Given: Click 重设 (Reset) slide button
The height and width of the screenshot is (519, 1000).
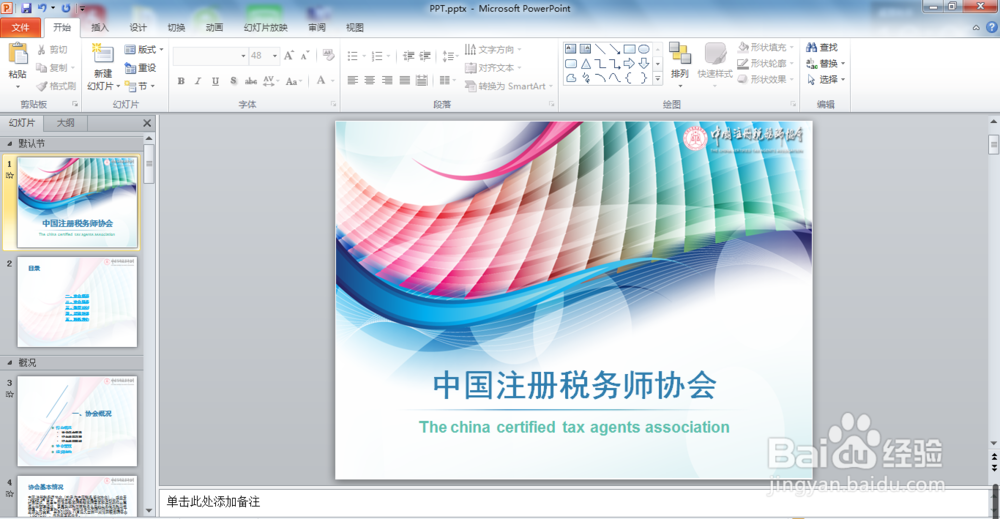Looking at the screenshot, I should (x=140, y=68).
